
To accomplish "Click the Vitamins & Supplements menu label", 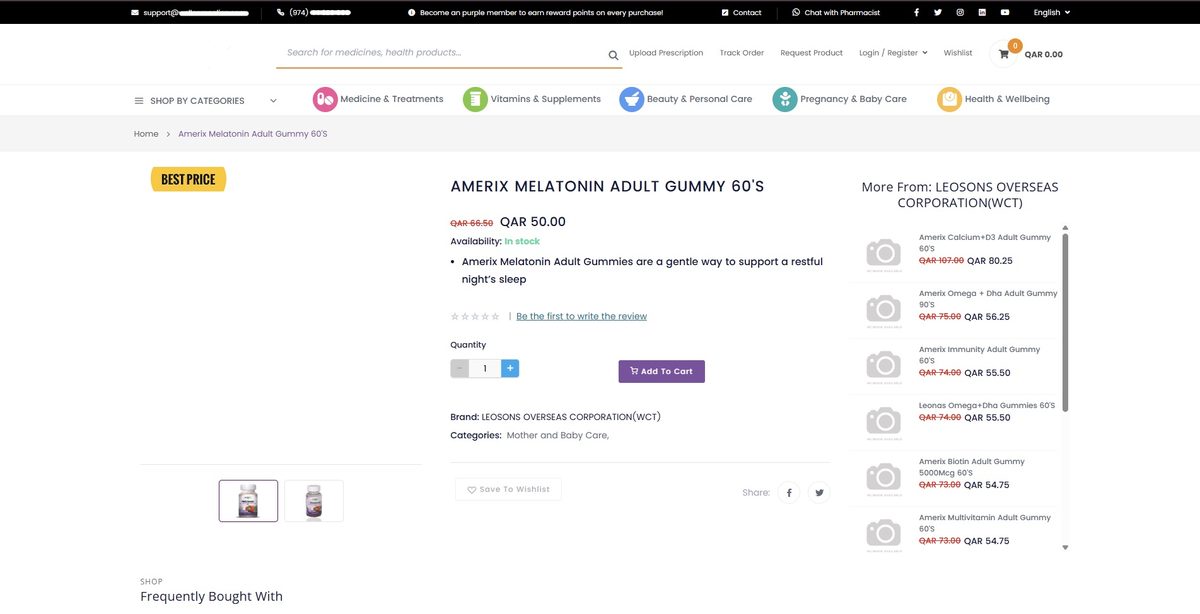I will [546, 99].
